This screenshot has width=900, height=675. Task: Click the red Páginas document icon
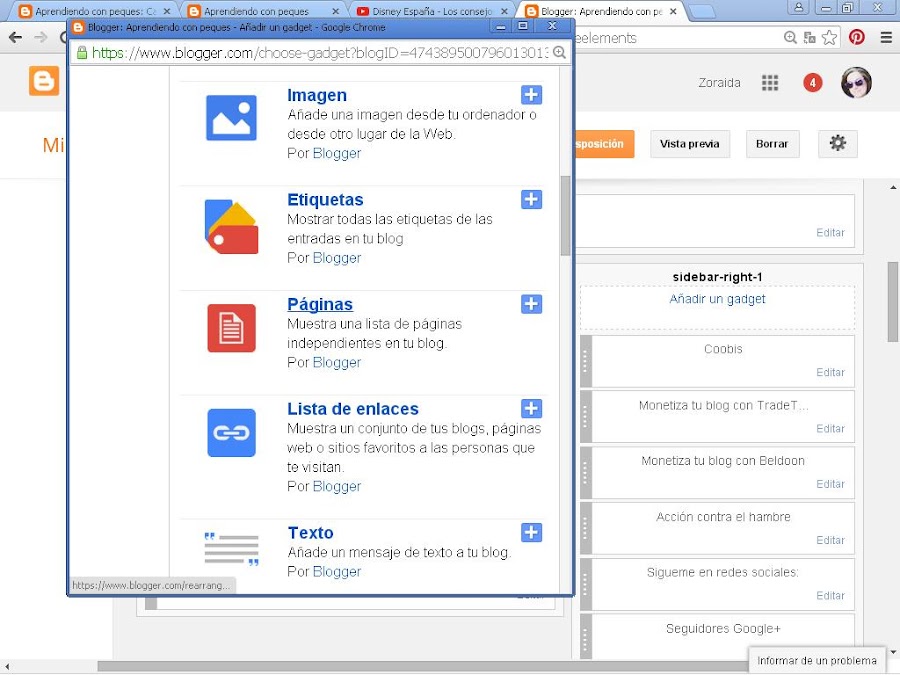click(x=231, y=328)
